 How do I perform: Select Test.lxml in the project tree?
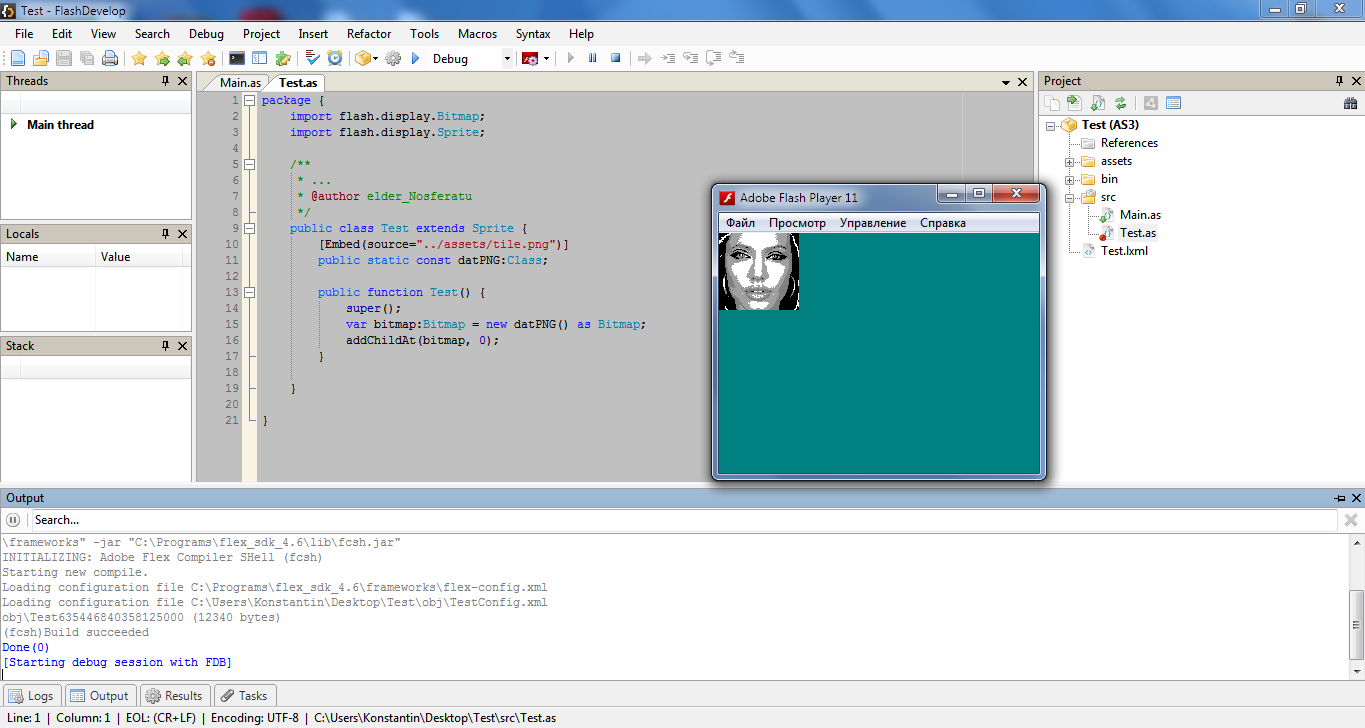[x=1124, y=251]
